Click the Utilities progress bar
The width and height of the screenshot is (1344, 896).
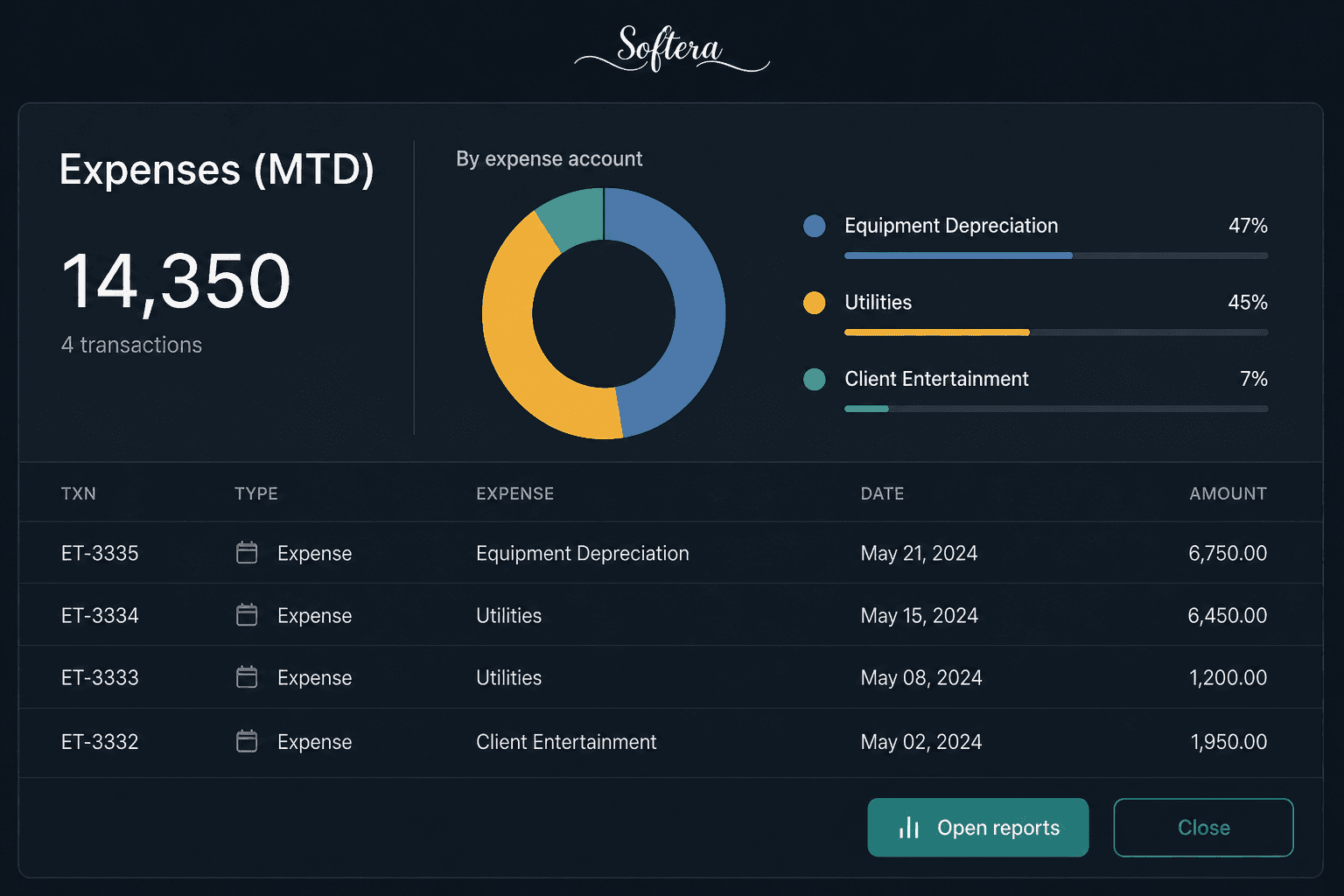1056,332
